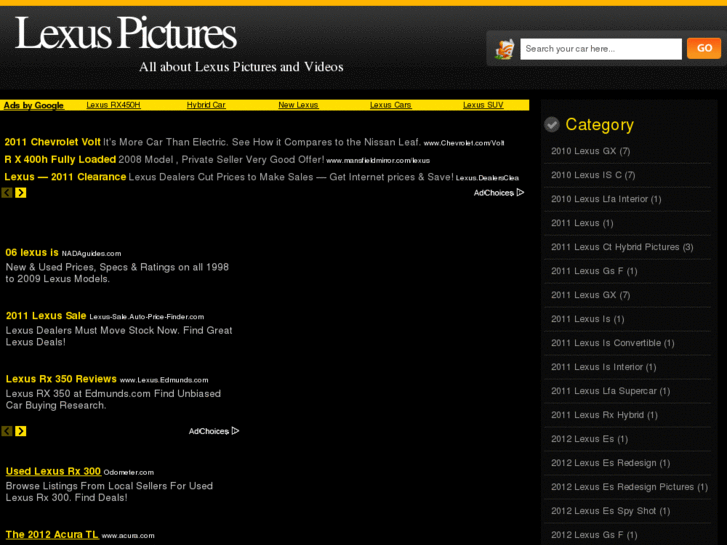Open the Lexus Cars ad link

[x=390, y=105]
